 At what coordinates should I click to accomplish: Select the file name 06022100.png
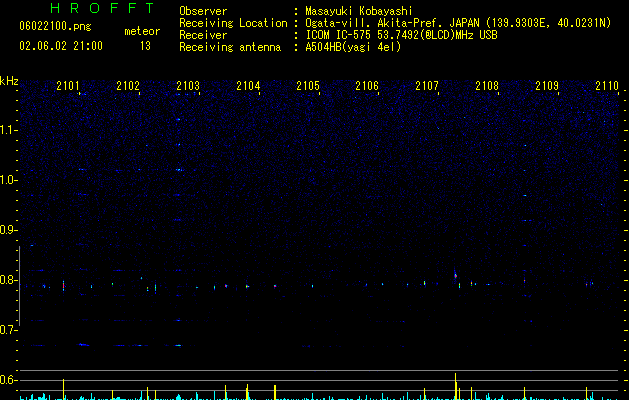[55, 26]
